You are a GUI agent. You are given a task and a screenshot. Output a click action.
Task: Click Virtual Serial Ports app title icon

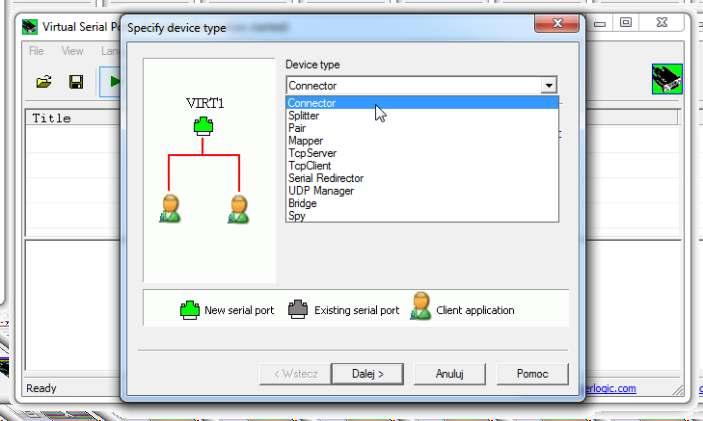pyautogui.click(x=30, y=27)
